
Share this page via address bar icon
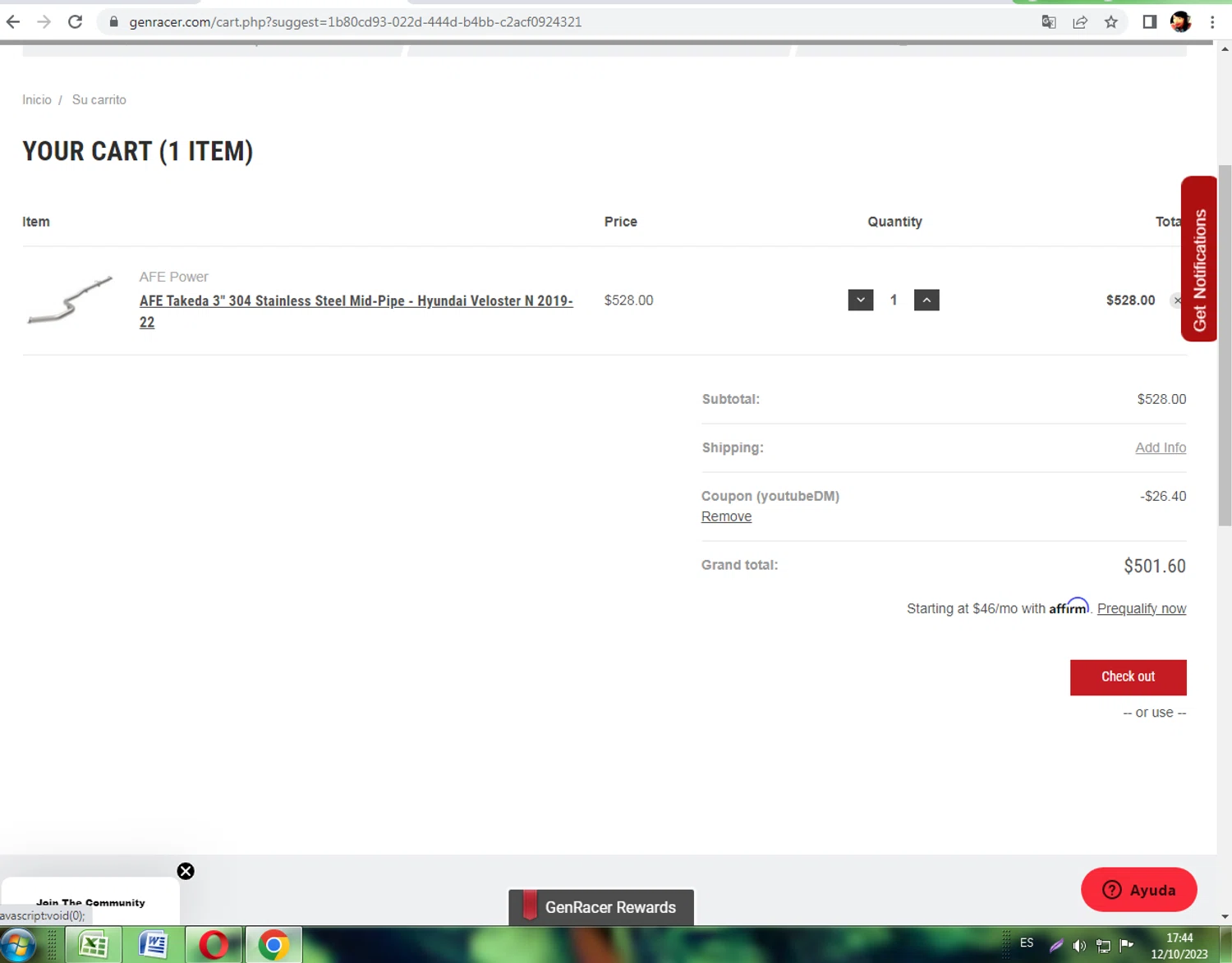(x=1080, y=22)
